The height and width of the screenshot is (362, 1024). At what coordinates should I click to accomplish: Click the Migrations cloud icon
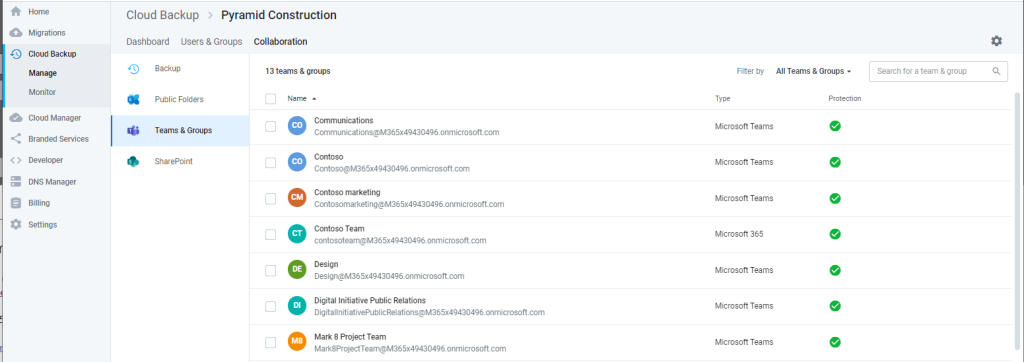click(16, 33)
